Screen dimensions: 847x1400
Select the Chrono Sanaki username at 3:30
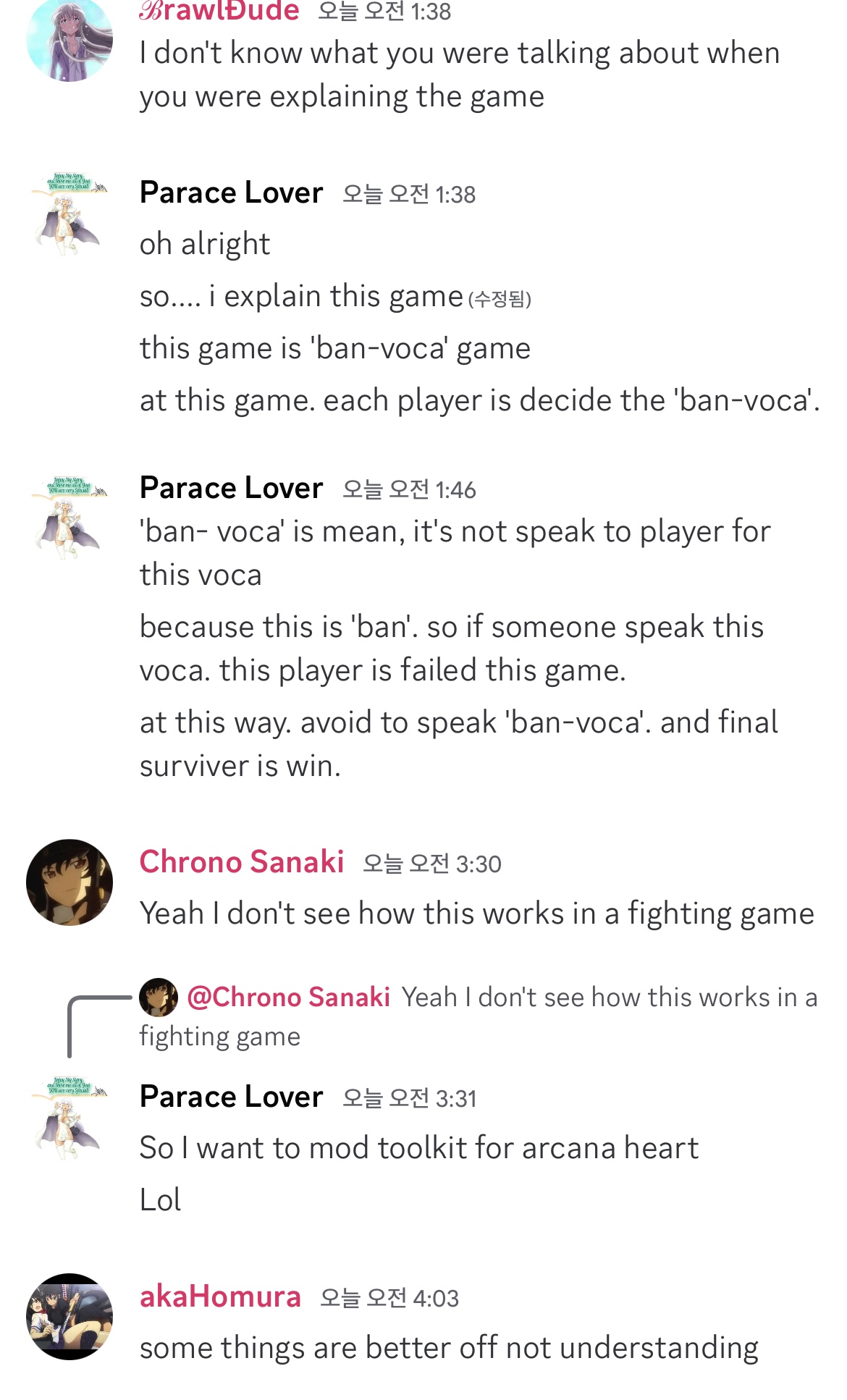(x=242, y=862)
